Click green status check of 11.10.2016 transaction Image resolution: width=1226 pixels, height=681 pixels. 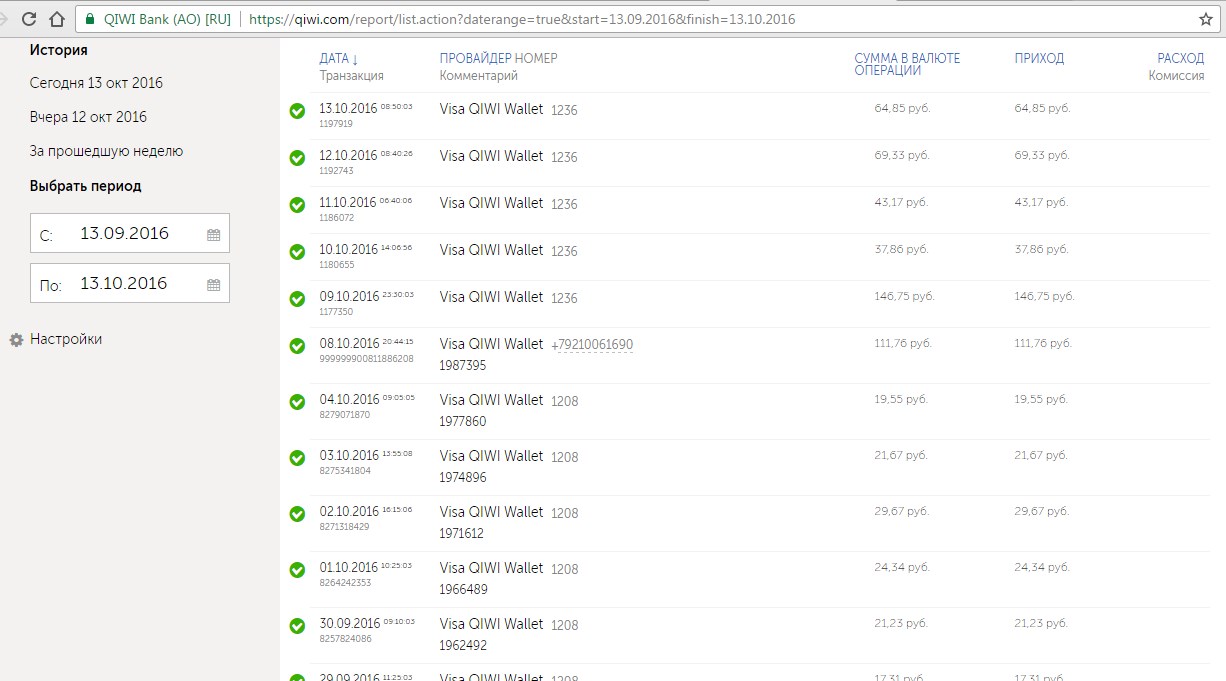(x=297, y=205)
